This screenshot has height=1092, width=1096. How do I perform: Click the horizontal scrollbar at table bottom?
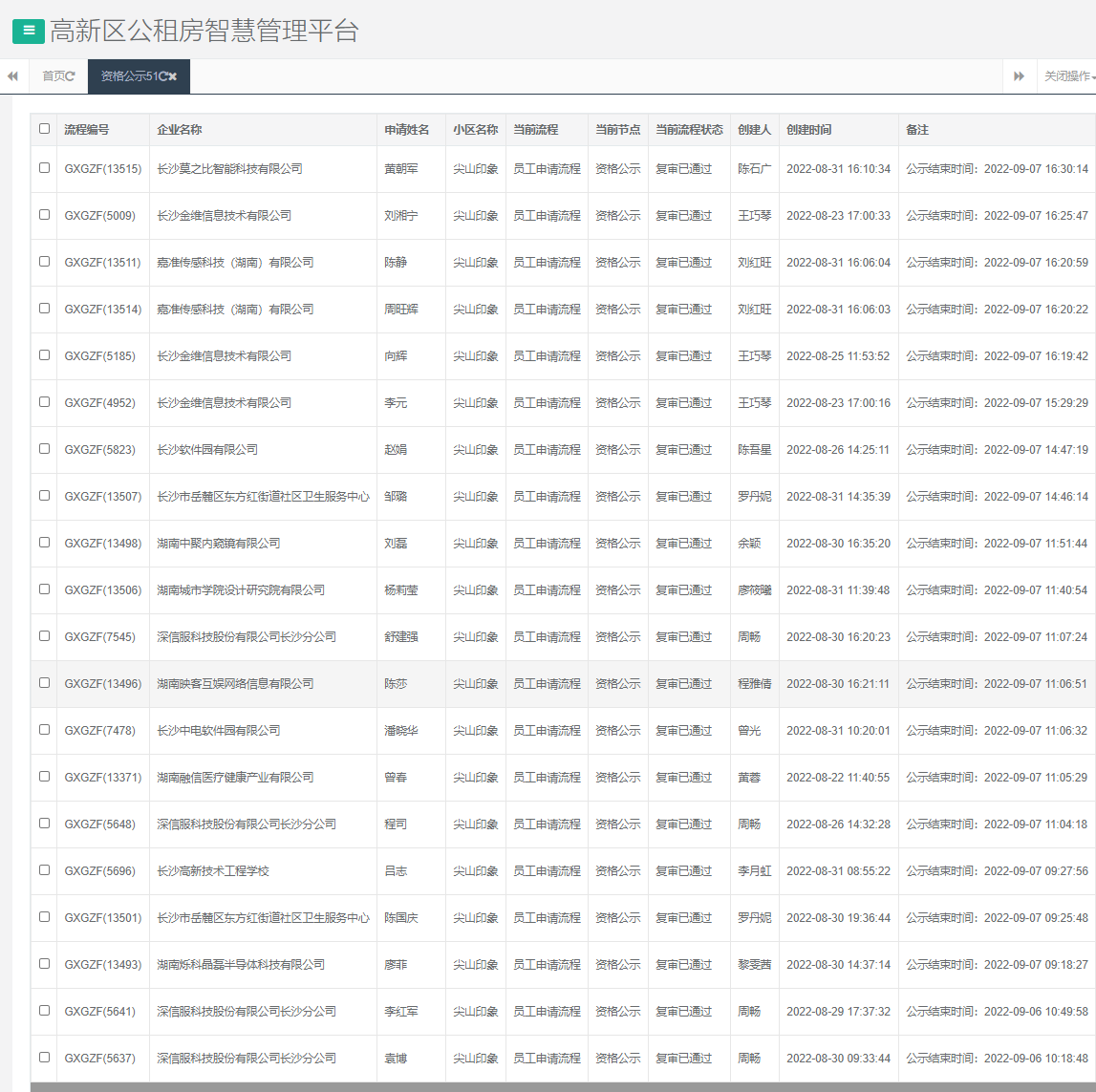[562, 1087]
